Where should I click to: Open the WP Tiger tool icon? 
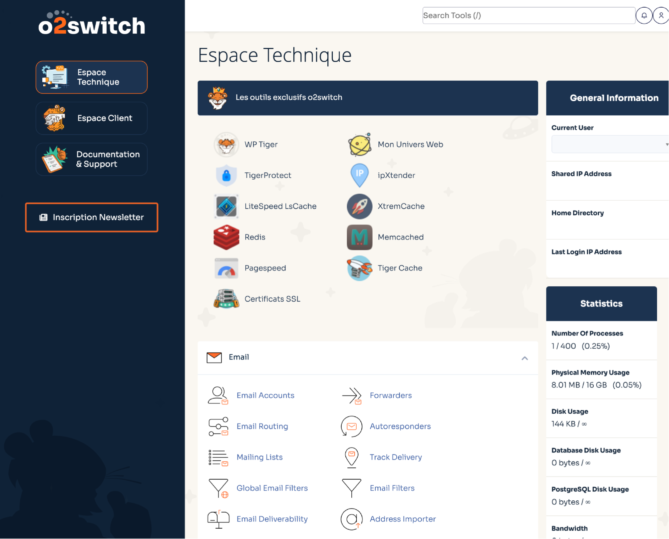pyautogui.click(x=226, y=145)
